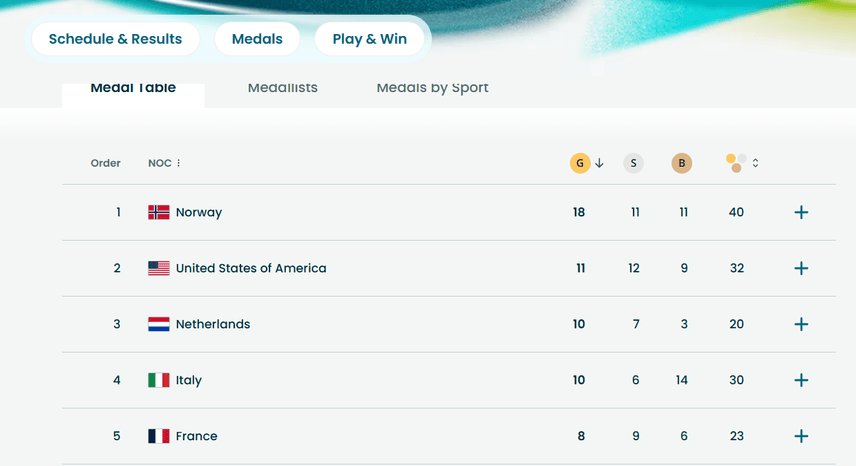The width and height of the screenshot is (856, 466).
Task: Select the Medal Table tab
Action: click(x=133, y=89)
